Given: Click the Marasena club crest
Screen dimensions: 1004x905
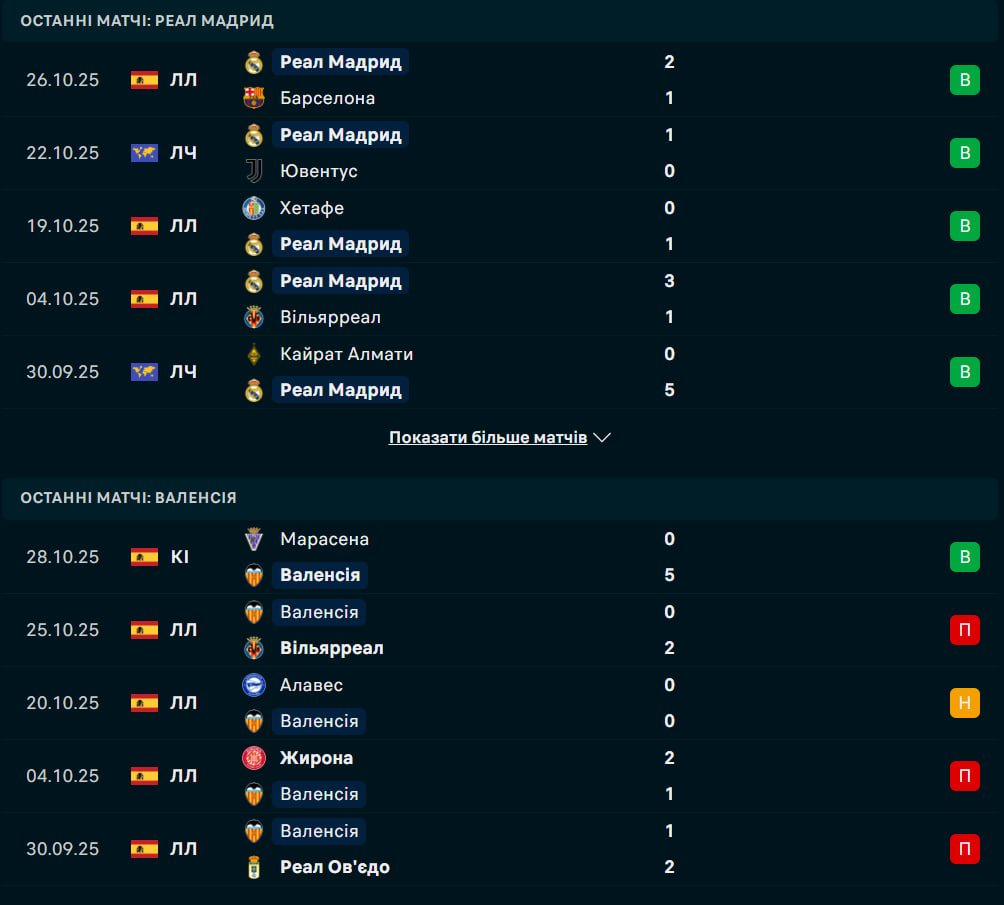Looking at the screenshot, I should [254, 539].
